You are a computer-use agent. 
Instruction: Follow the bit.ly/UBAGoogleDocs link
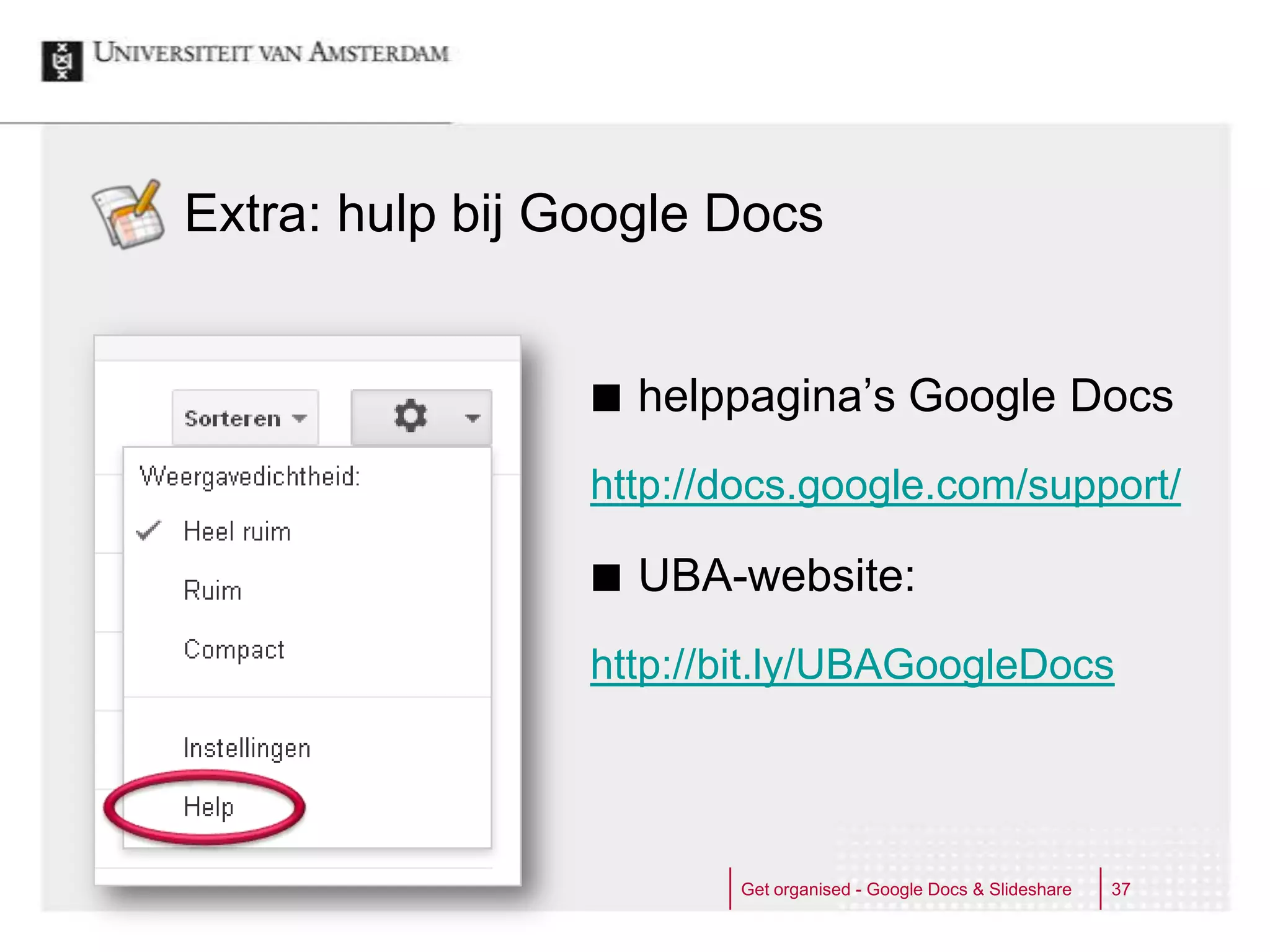point(852,664)
